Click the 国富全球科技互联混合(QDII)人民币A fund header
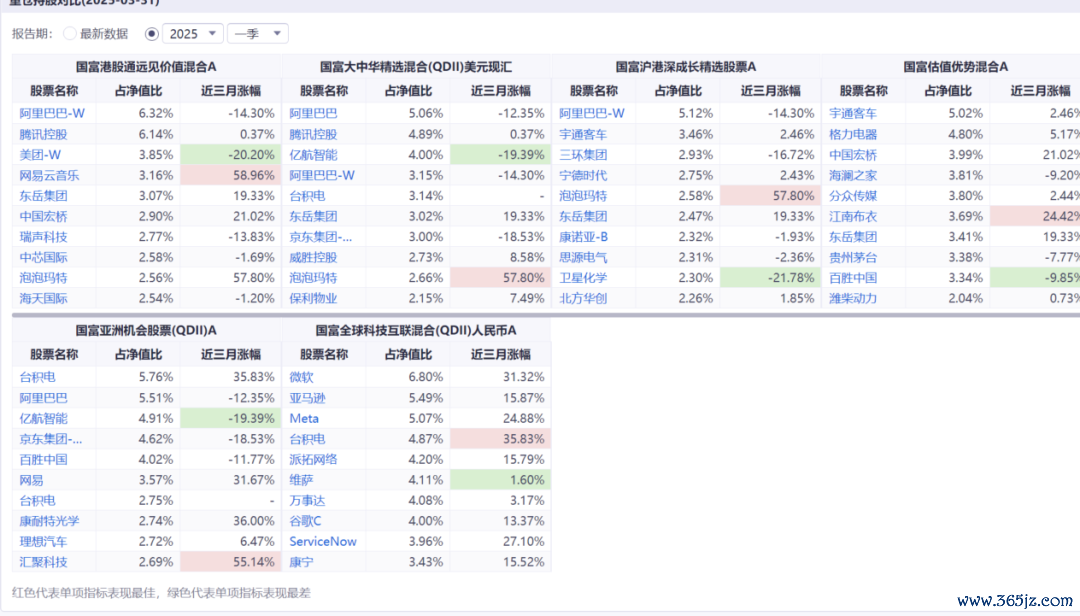Viewport: 1080px width, 616px height. (416, 331)
